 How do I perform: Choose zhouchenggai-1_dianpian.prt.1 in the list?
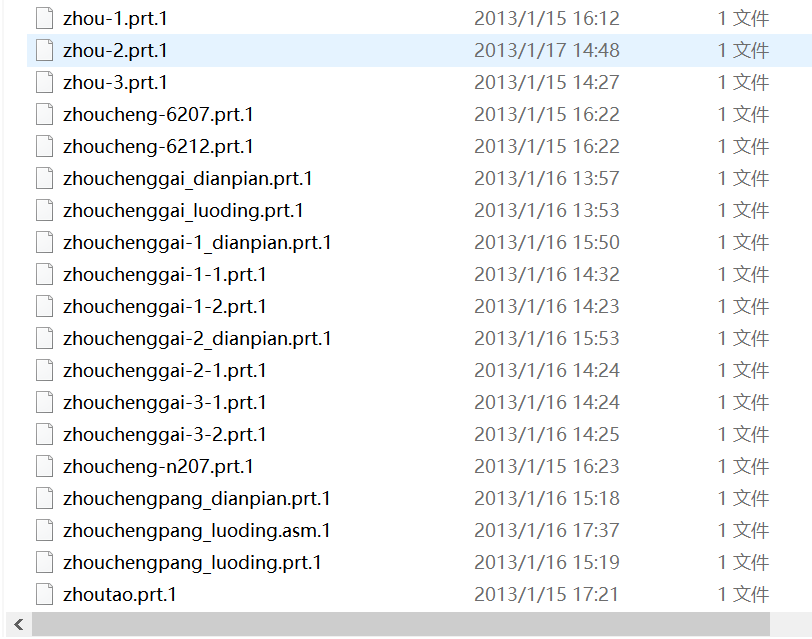point(197,242)
